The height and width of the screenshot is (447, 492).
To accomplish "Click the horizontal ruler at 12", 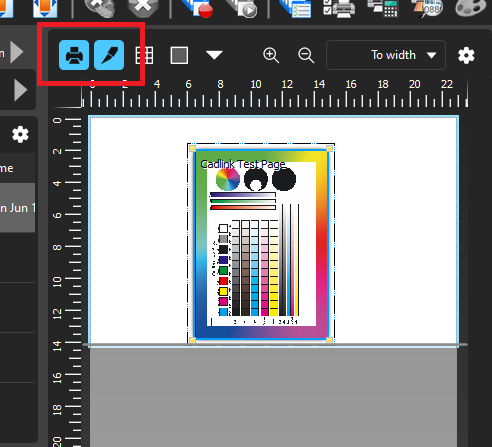I will coord(287,84).
